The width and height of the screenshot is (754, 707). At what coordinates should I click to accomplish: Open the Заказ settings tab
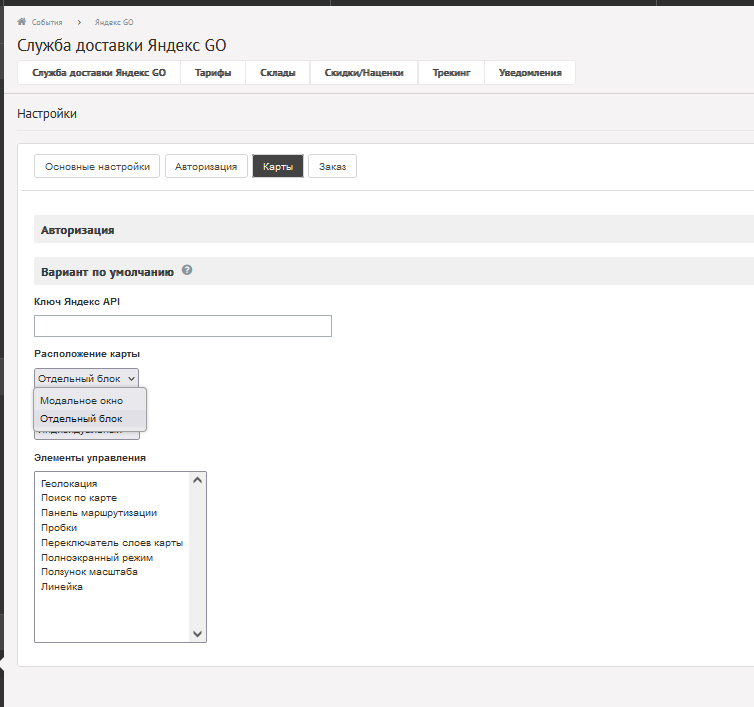[x=332, y=167]
